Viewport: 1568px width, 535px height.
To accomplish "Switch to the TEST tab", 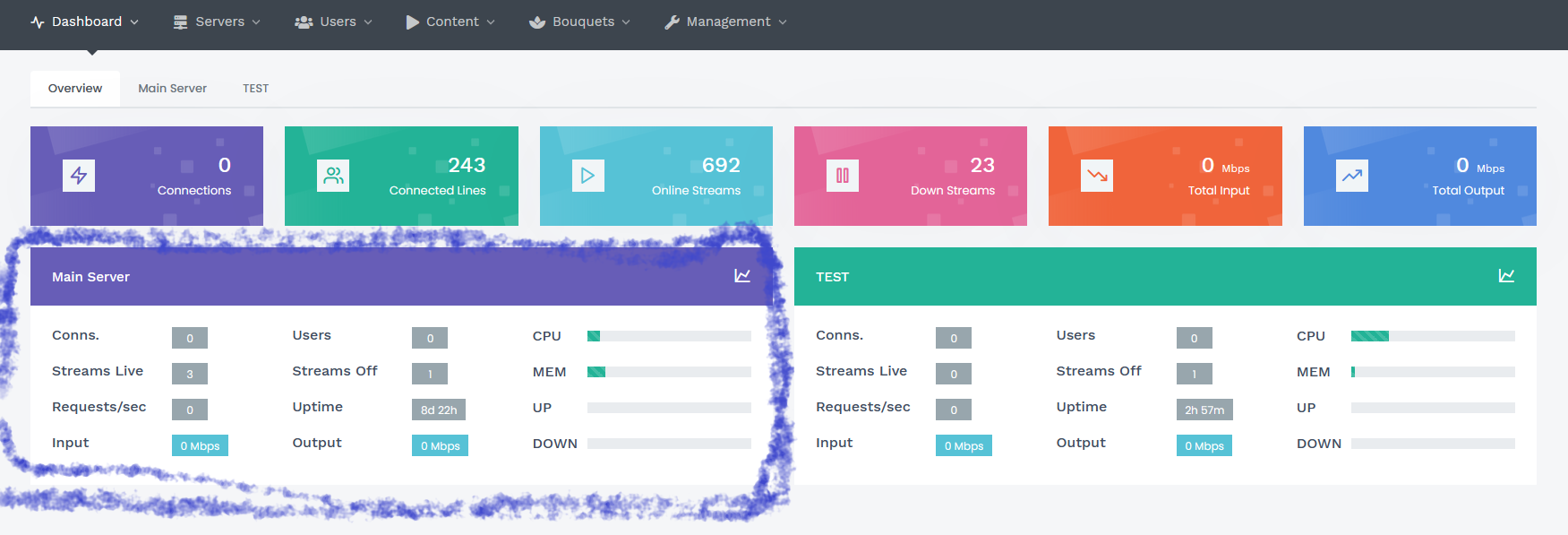I will [255, 89].
